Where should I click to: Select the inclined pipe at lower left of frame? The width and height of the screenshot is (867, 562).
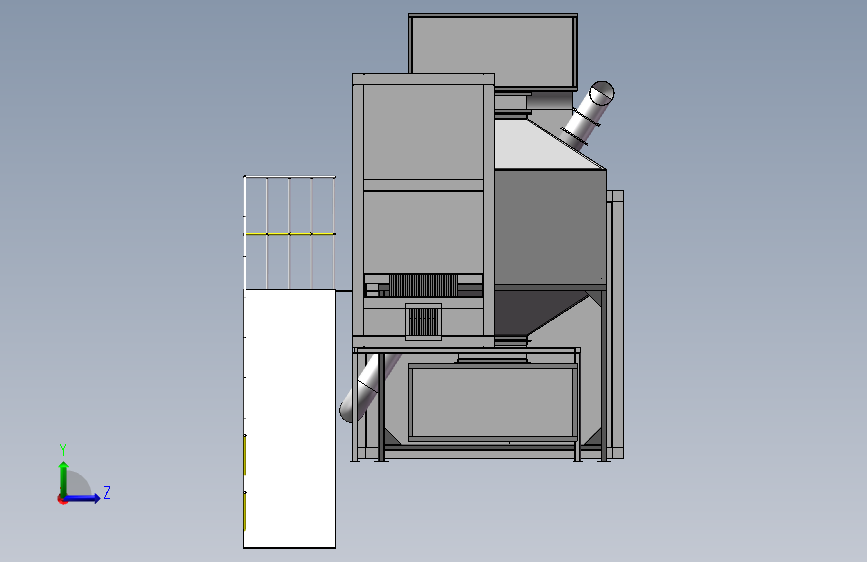(368, 388)
